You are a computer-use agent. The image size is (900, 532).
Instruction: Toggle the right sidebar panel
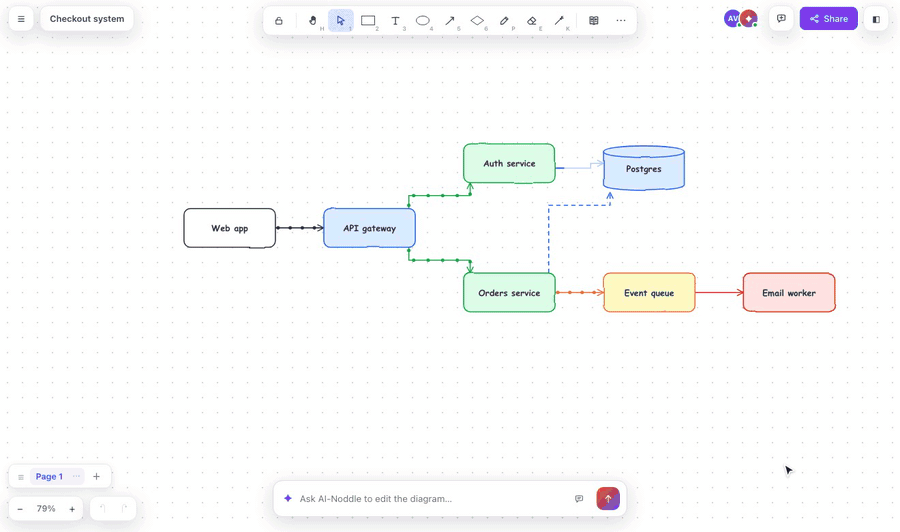point(876,20)
